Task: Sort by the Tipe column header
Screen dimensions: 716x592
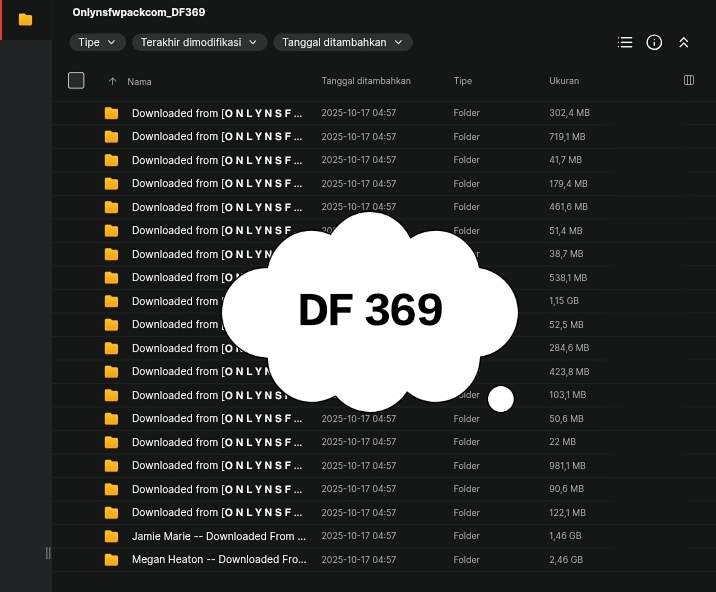Action: (463, 81)
